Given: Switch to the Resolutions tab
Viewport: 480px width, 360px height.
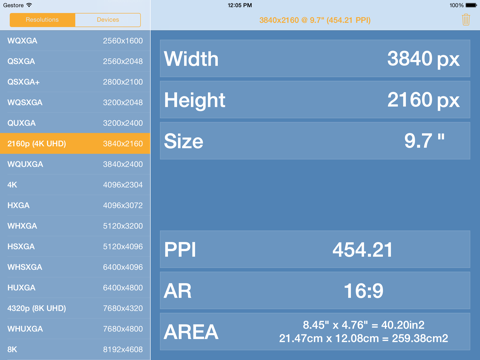Looking at the screenshot, I should (42, 20).
